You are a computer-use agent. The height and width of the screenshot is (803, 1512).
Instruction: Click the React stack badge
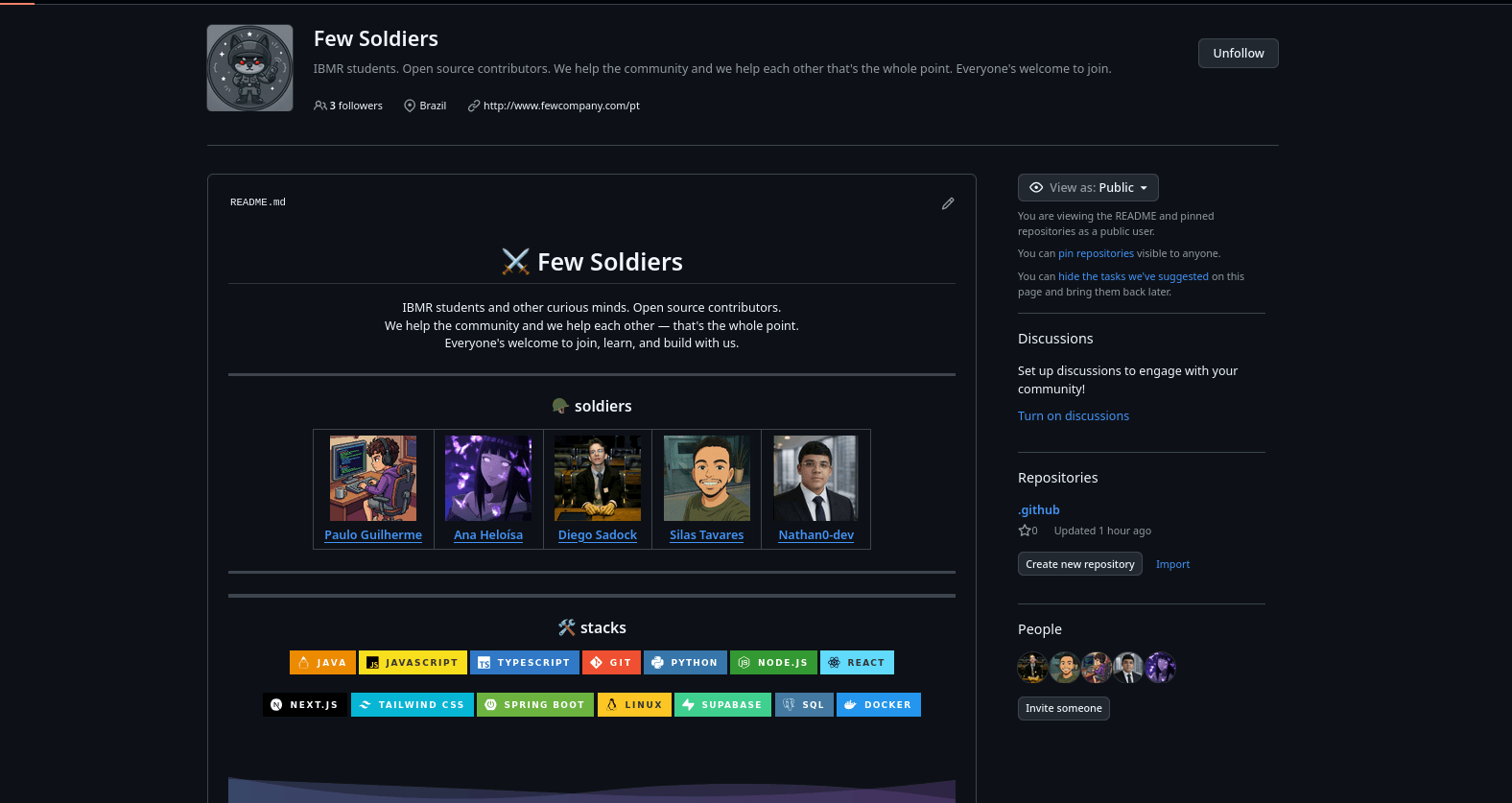pos(857,662)
